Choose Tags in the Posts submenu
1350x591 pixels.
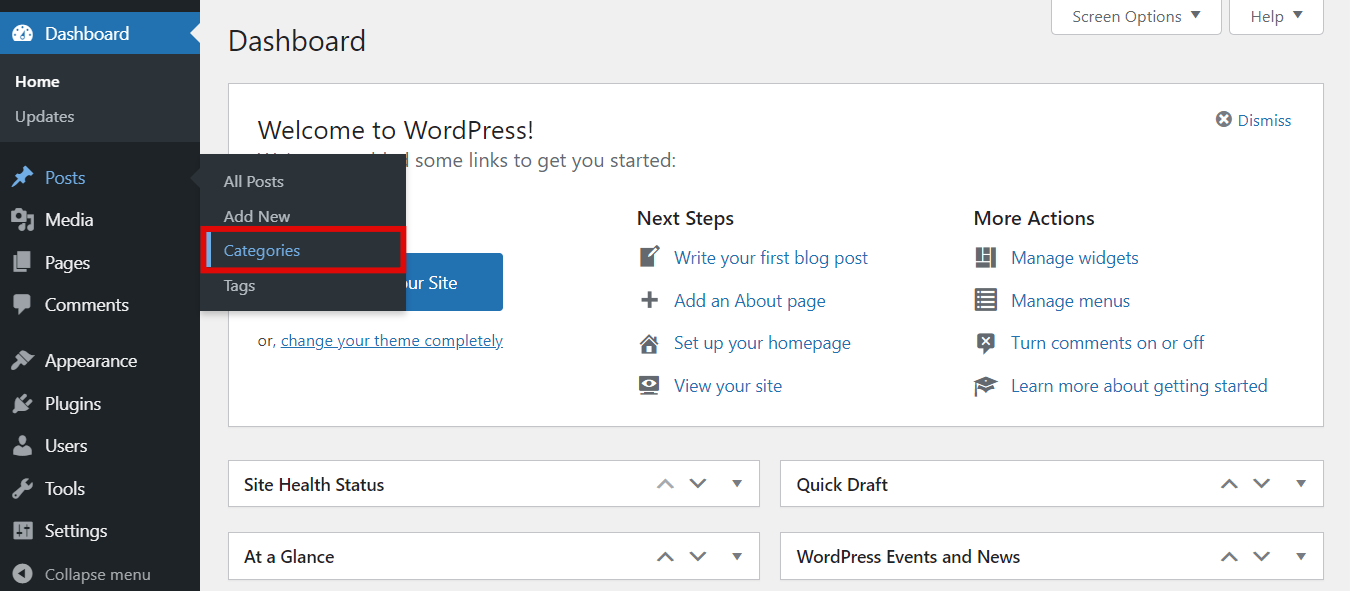239,285
